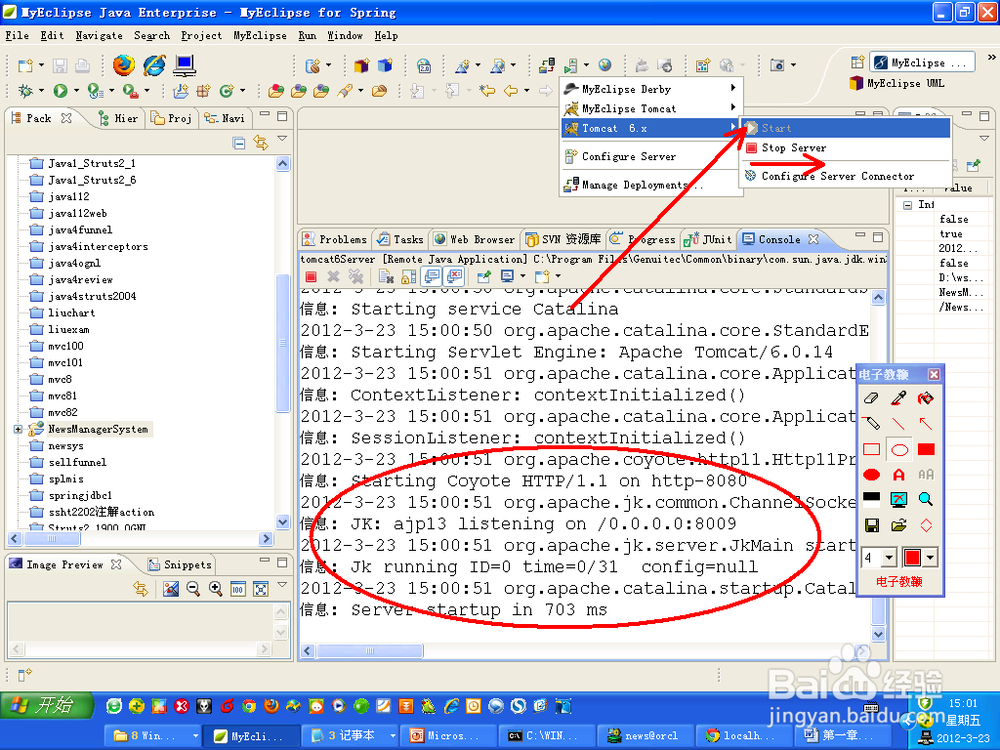
Task: Terminate the tomcat6Server console process
Action: tap(311, 277)
